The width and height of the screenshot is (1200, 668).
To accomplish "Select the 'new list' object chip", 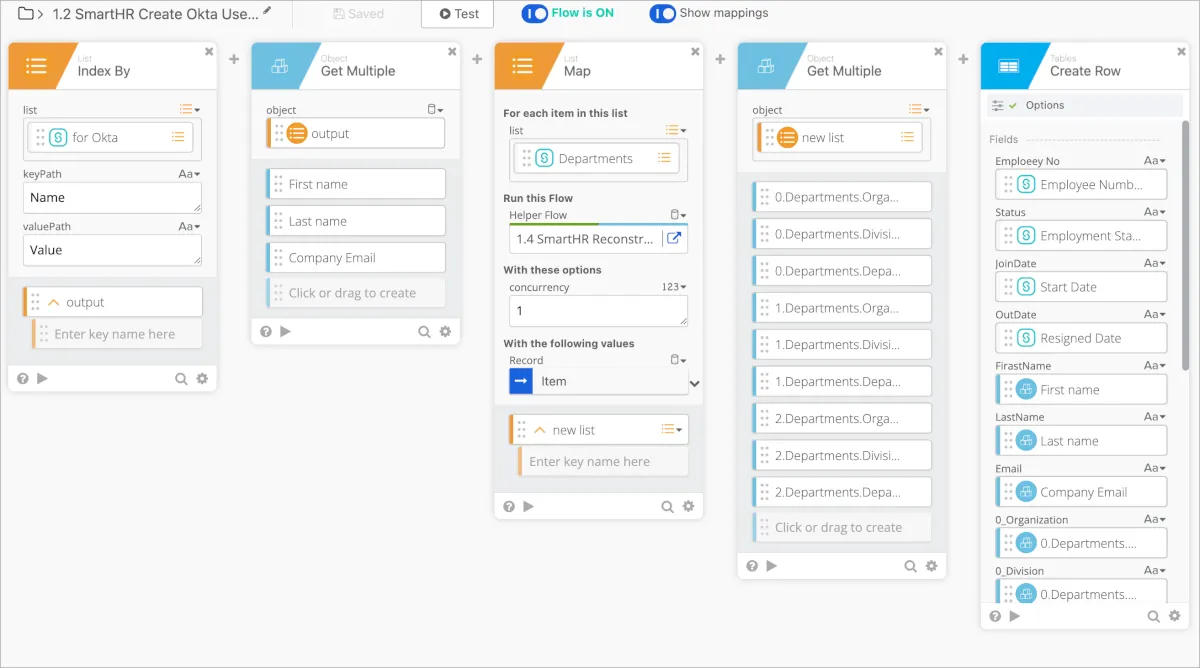I will (840, 138).
